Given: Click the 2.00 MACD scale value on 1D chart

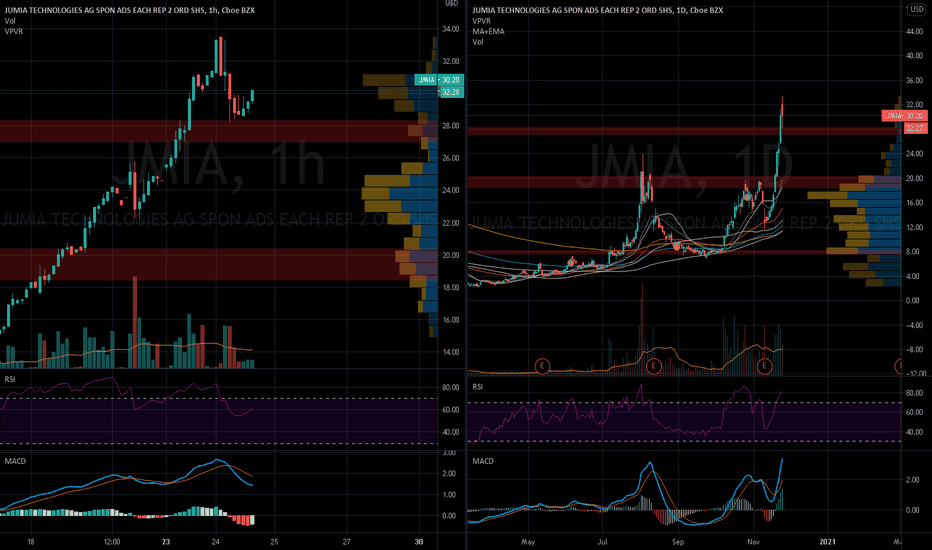Looking at the screenshot, I should pos(912,479).
